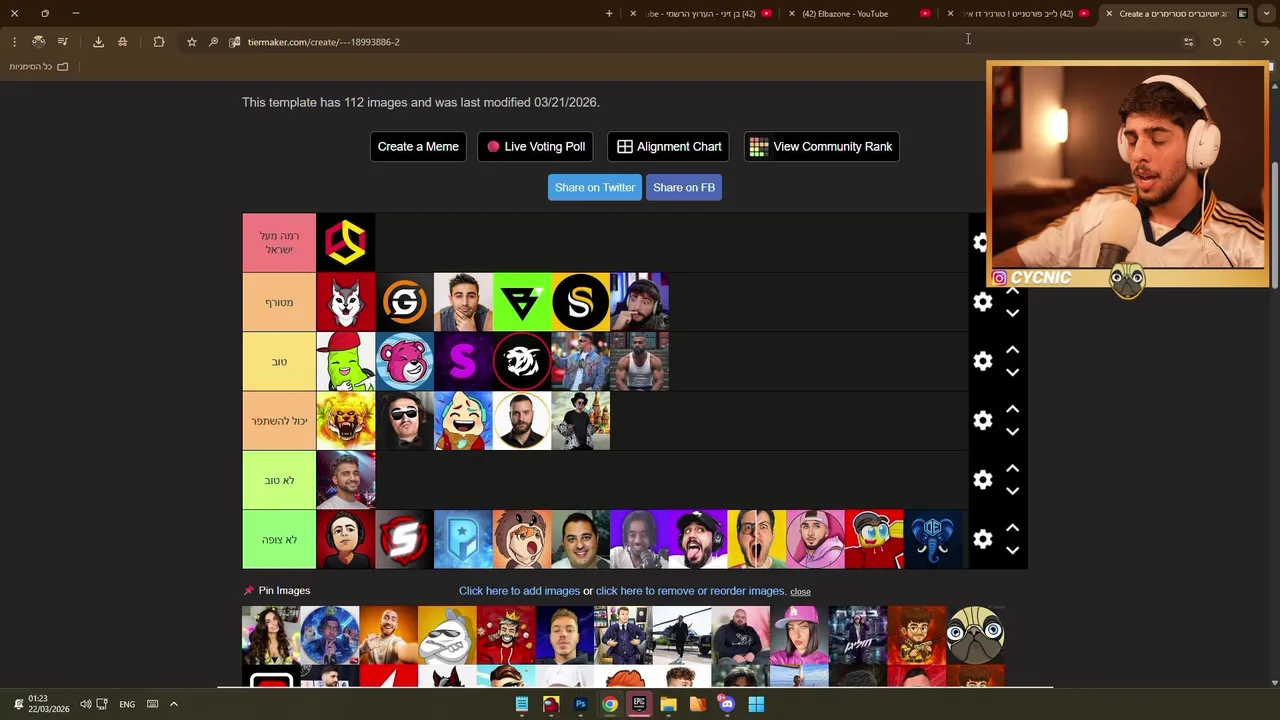This screenshot has height=720, width=1280.
Task: Open the browser downloads icon
Action: [98, 42]
